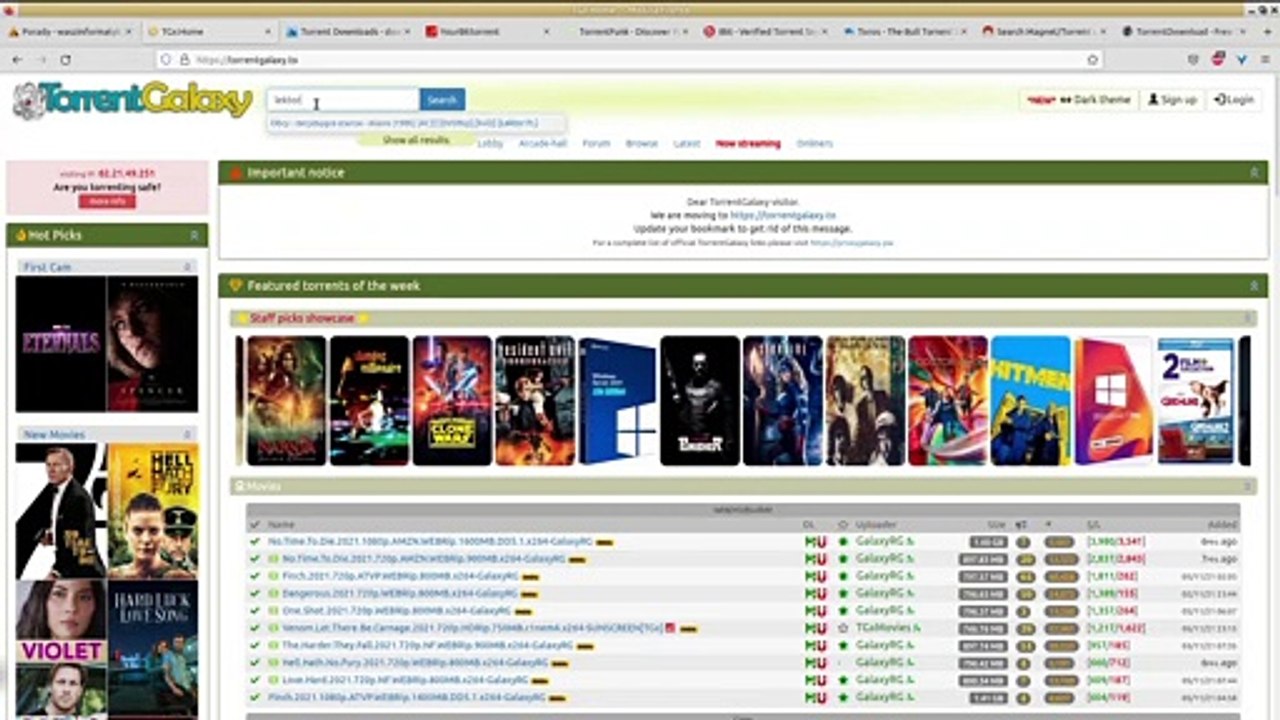The image size is (1280, 720).
Task: Switch to the Search Magnet/Torrent browser tab
Action: pos(1044,32)
